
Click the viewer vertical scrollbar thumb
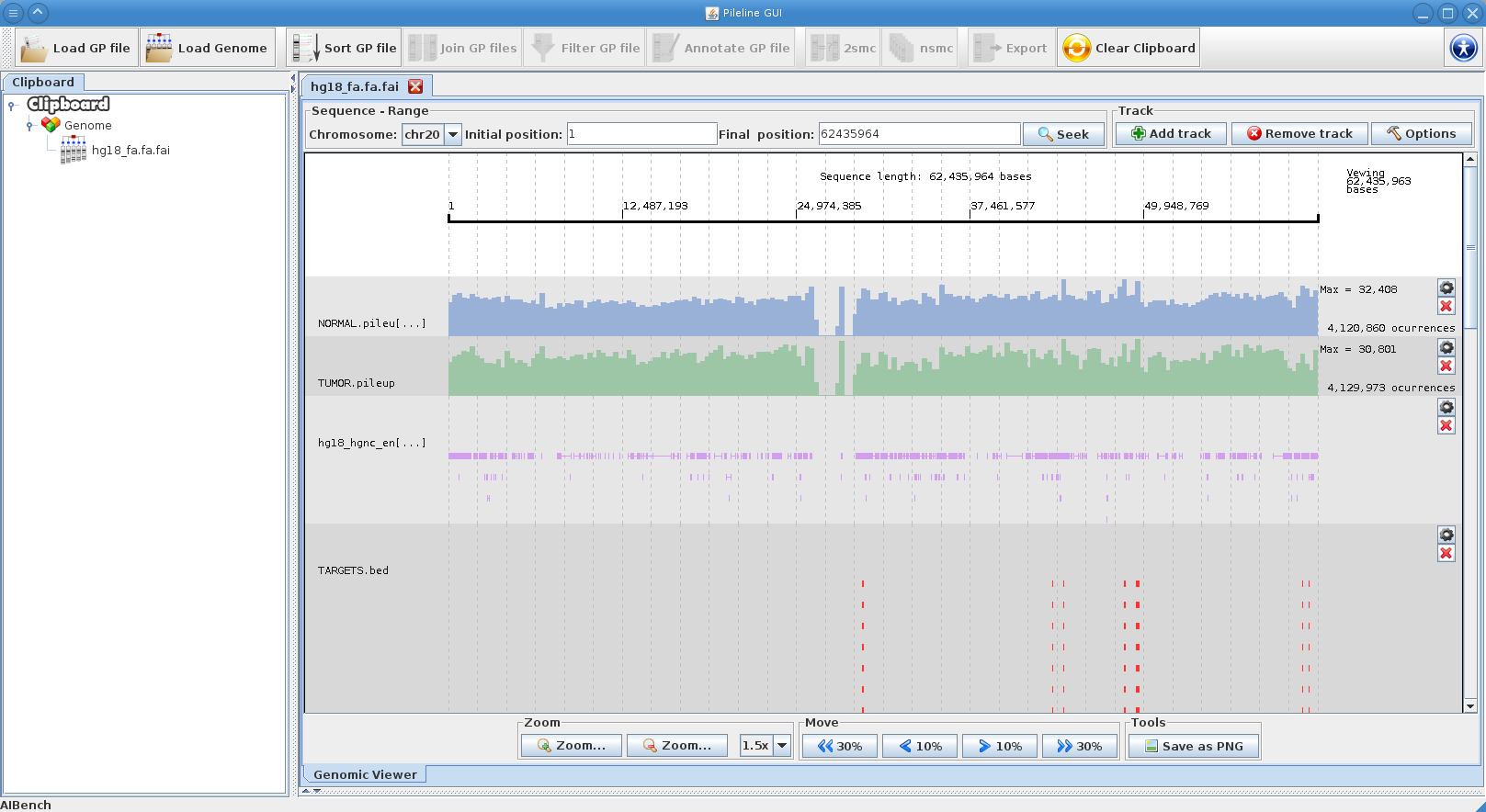(1470, 247)
